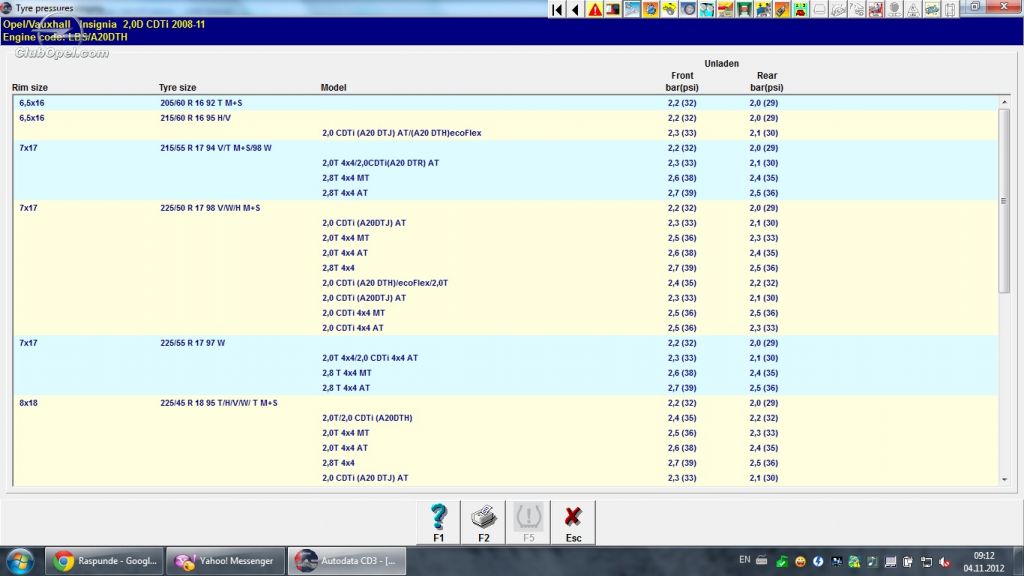
Task: Click the table scrollbar down arrow
Action: pos(1004,479)
